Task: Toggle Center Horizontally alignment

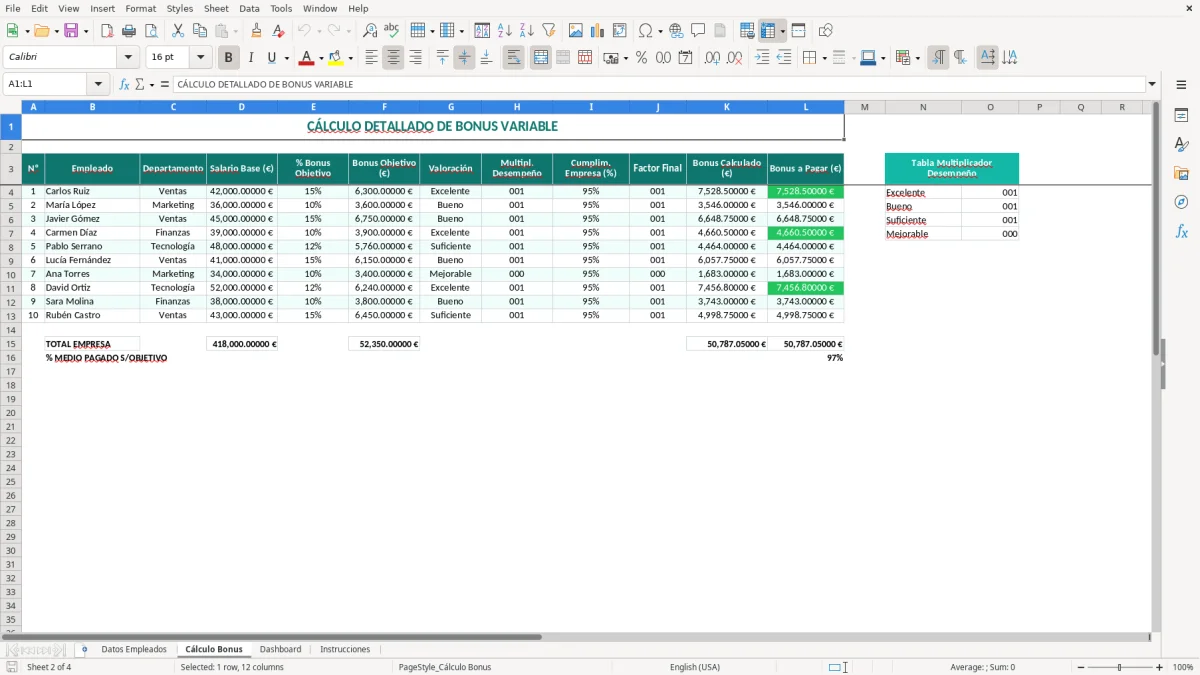Action: pyautogui.click(x=393, y=58)
